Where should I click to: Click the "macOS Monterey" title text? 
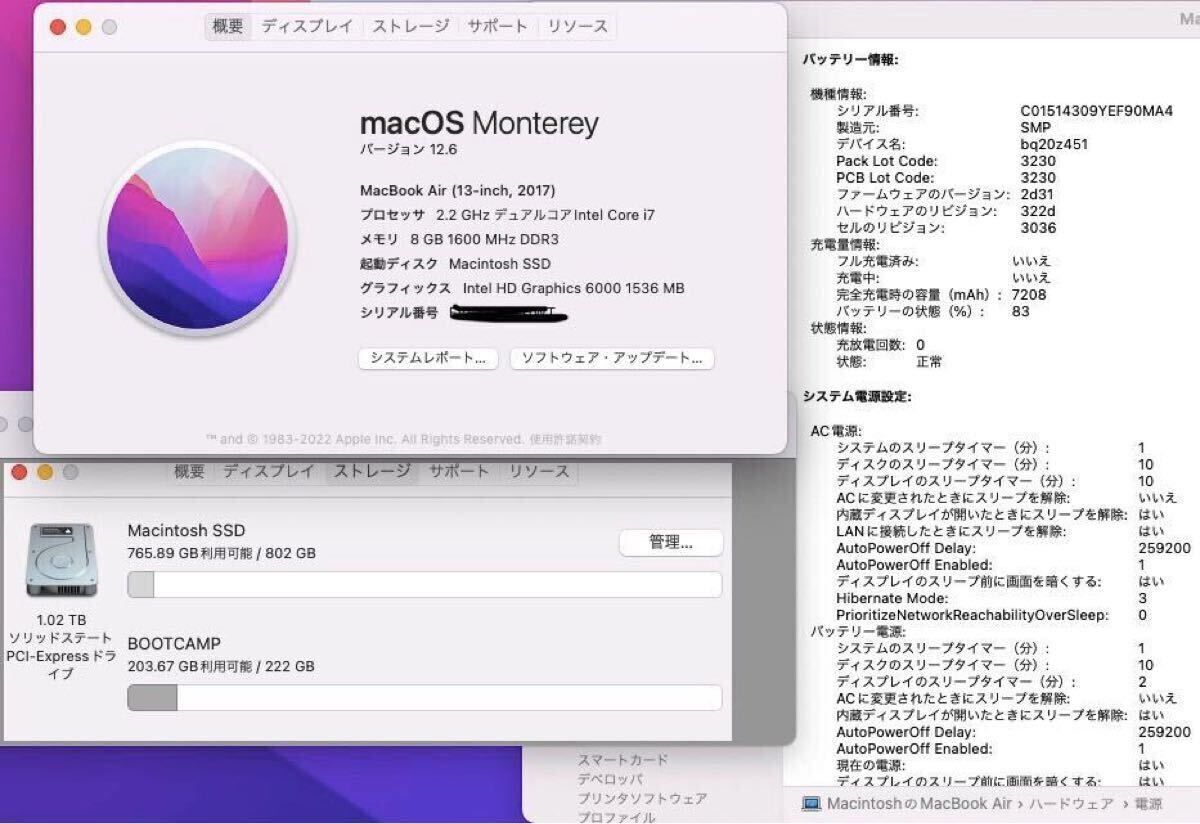[479, 123]
